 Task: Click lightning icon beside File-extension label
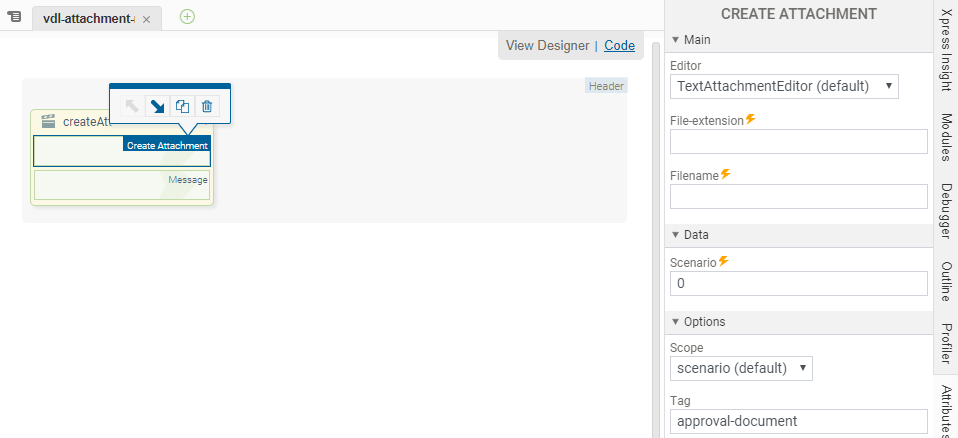[x=750, y=119]
